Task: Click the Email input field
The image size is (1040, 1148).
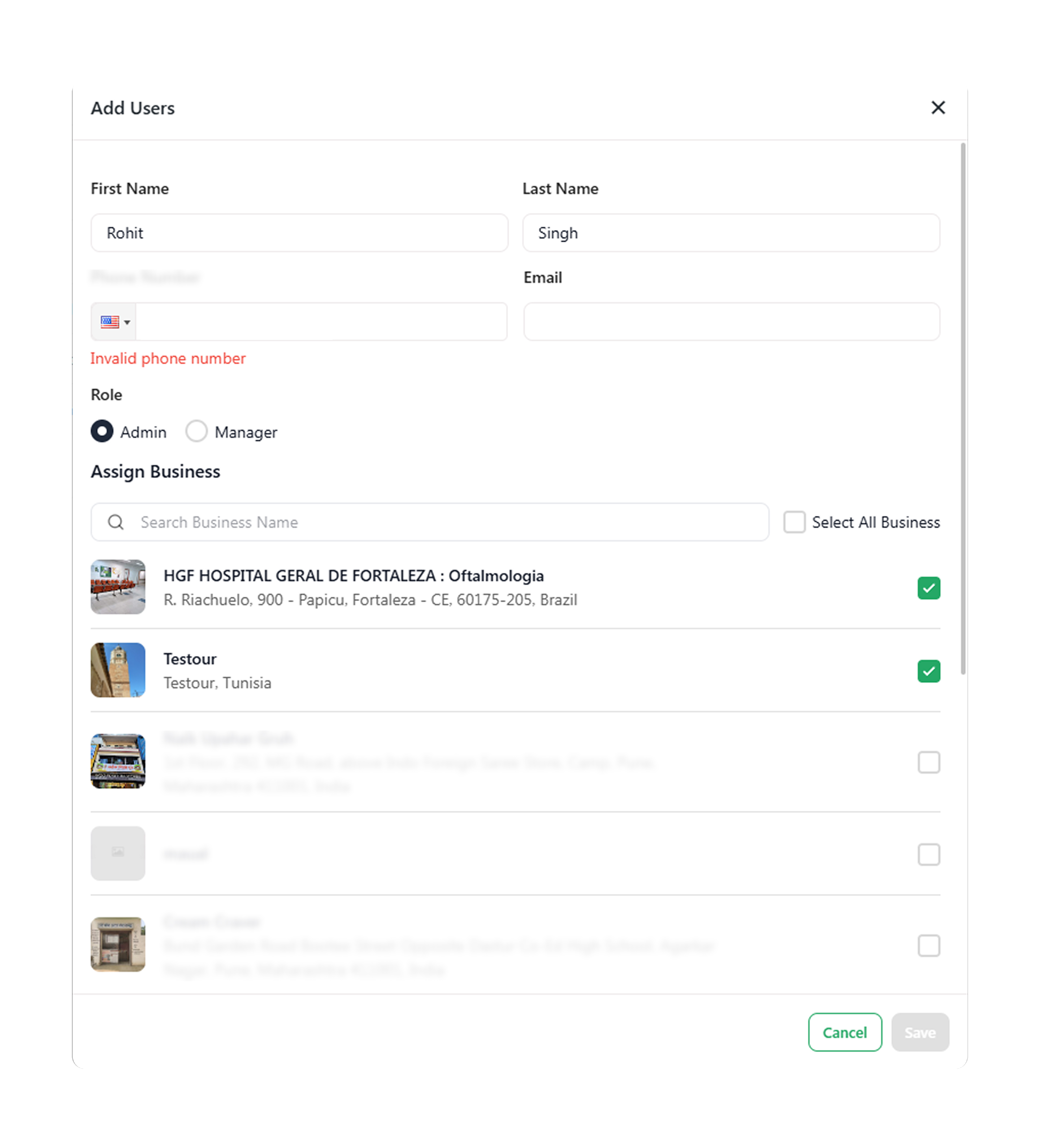Action: 731,322
